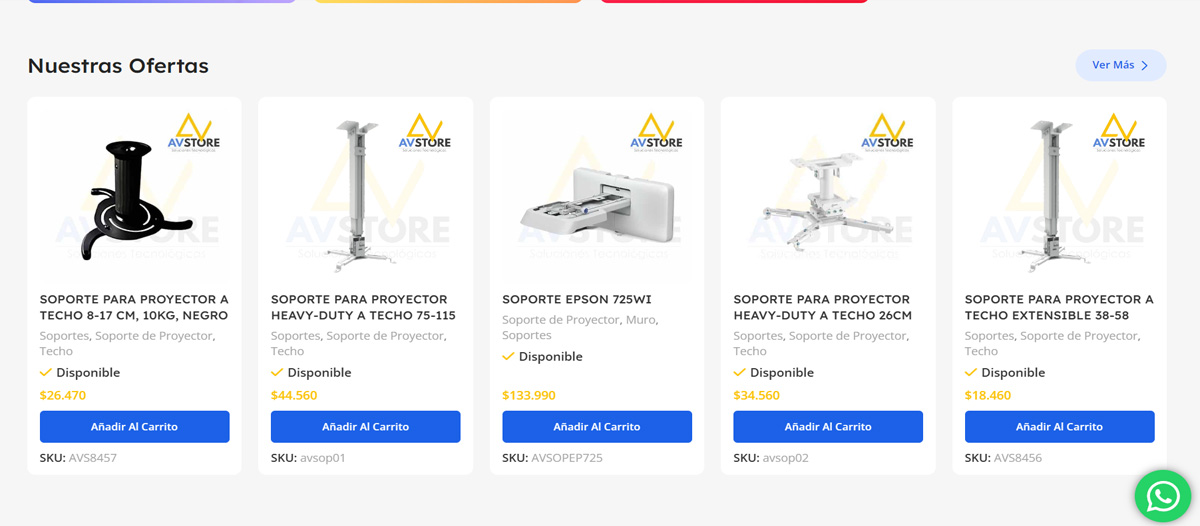Click AVStore logo on first product card
1200x526 pixels.
pyautogui.click(x=194, y=131)
